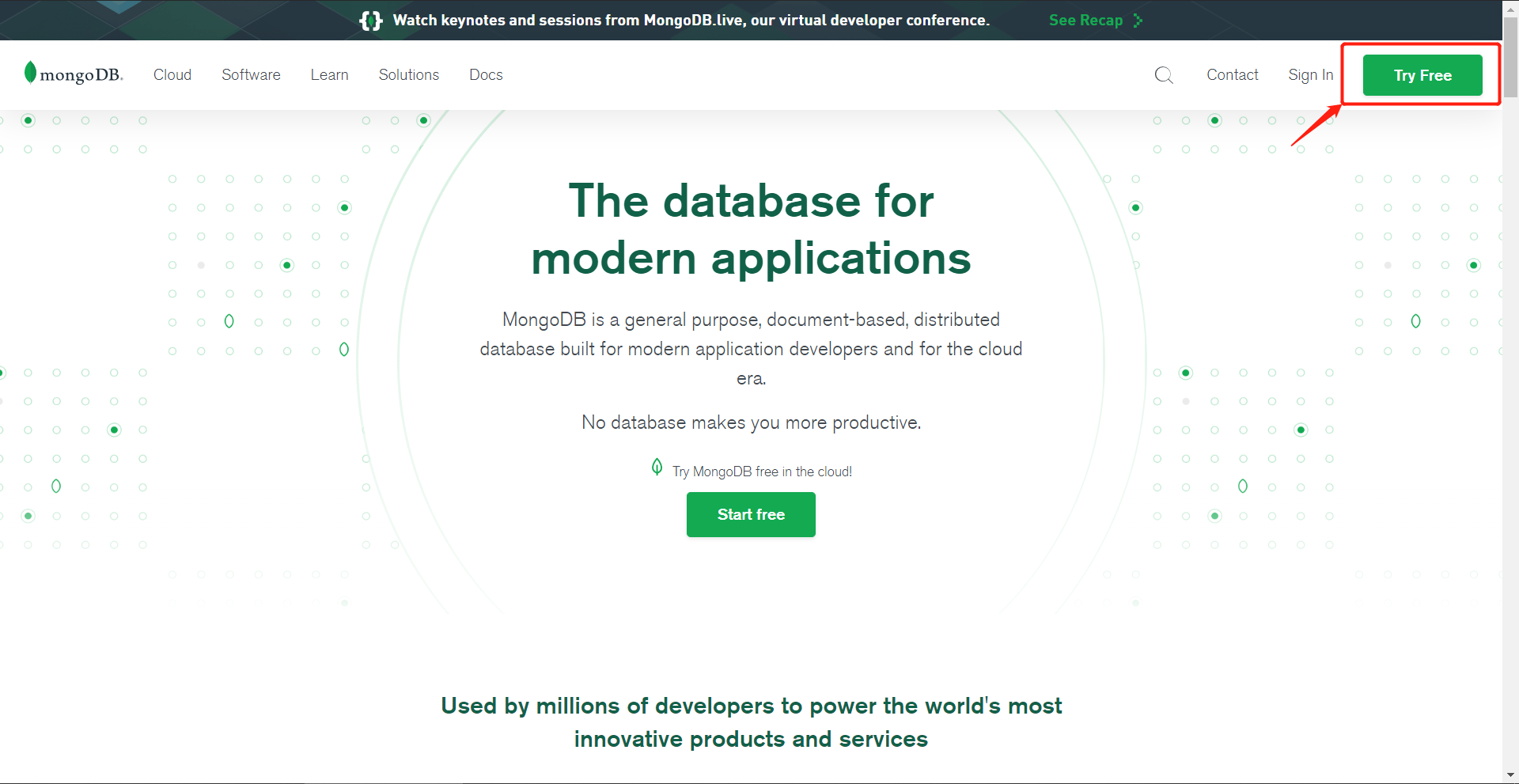Image resolution: width=1519 pixels, height=784 pixels.
Task: Click the heading The database for modern applications
Action: [751, 229]
